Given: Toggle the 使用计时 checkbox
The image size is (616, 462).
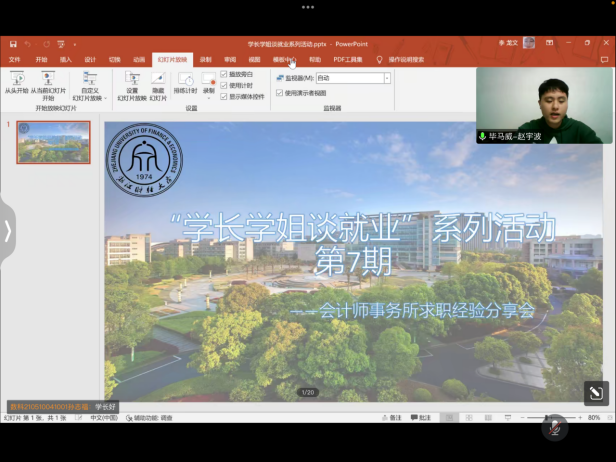Looking at the screenshot, I should [x=224, y=86].
